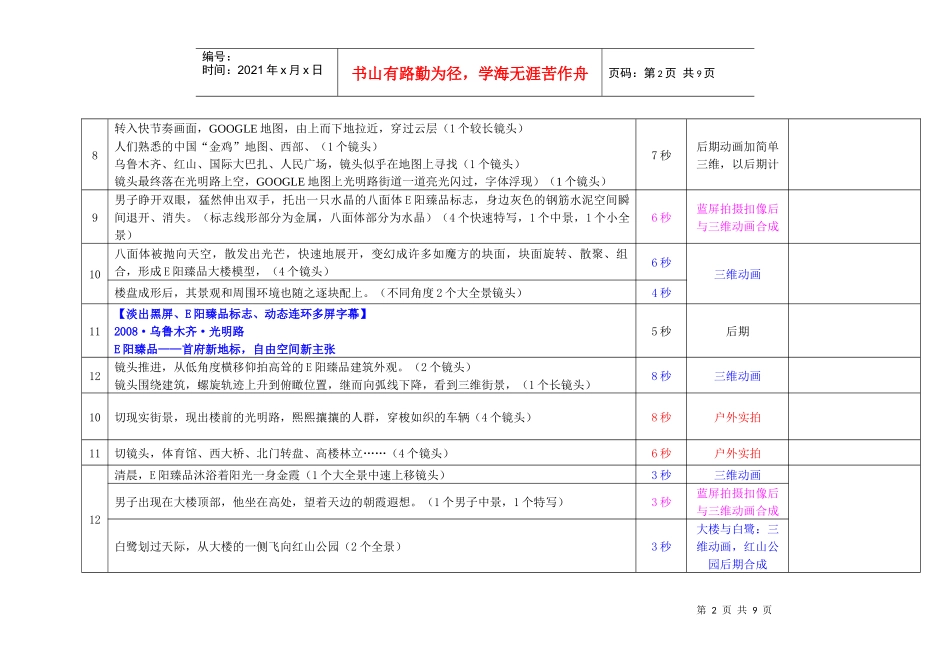Click "6秒" beside 男子睁开双眼 row
The image size is (950, 672).
pos(661,218)
